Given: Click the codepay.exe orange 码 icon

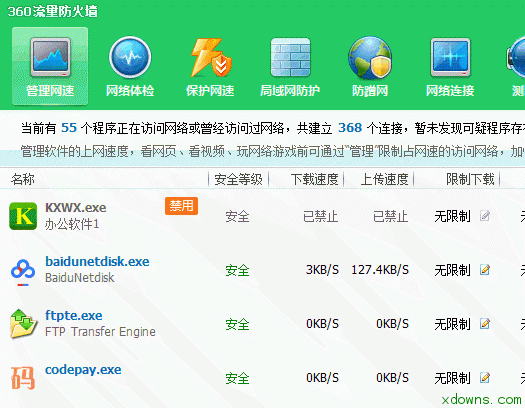Looking at the screenshot, I should (x=23, y=378).
